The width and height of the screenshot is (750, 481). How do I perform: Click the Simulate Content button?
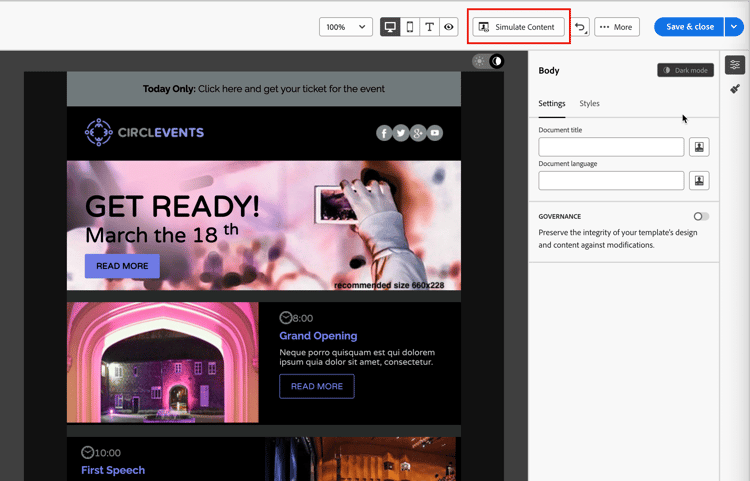coord(518,27)
